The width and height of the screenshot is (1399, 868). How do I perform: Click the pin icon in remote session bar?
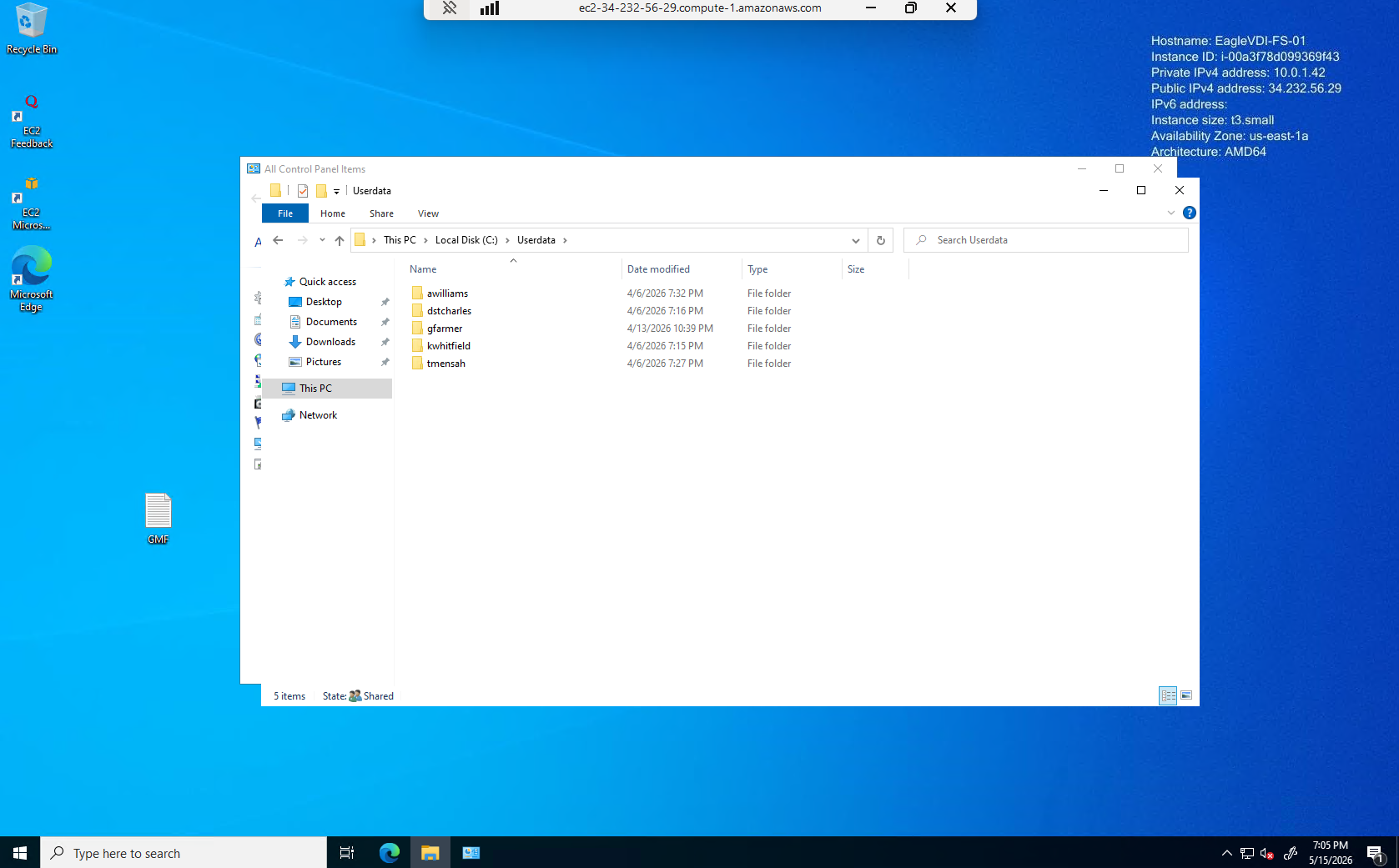450,8
